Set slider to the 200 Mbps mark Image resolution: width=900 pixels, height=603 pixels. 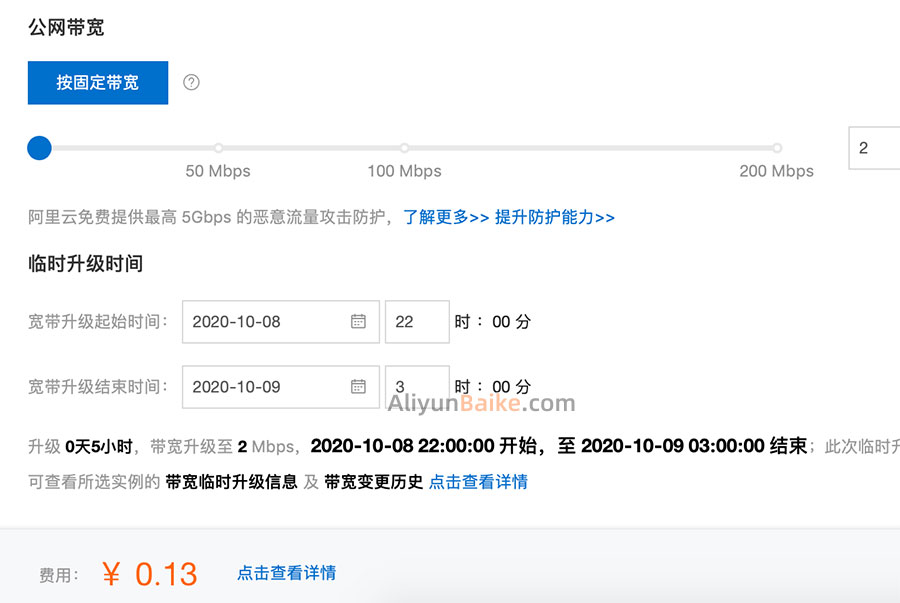777,148
